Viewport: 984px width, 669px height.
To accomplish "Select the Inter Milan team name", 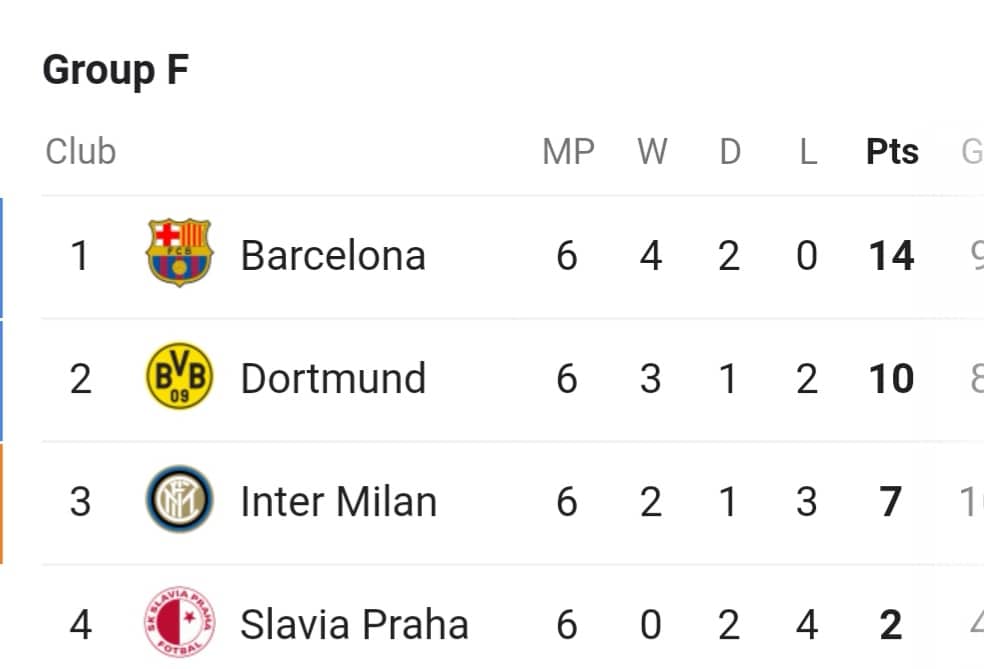I will 338,502.
